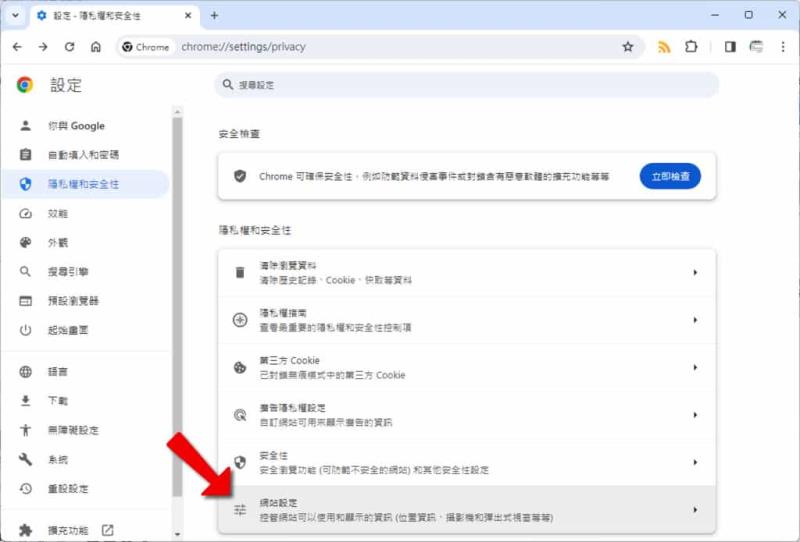Click the 安全檢查 section heading

[x=239, y=134]
